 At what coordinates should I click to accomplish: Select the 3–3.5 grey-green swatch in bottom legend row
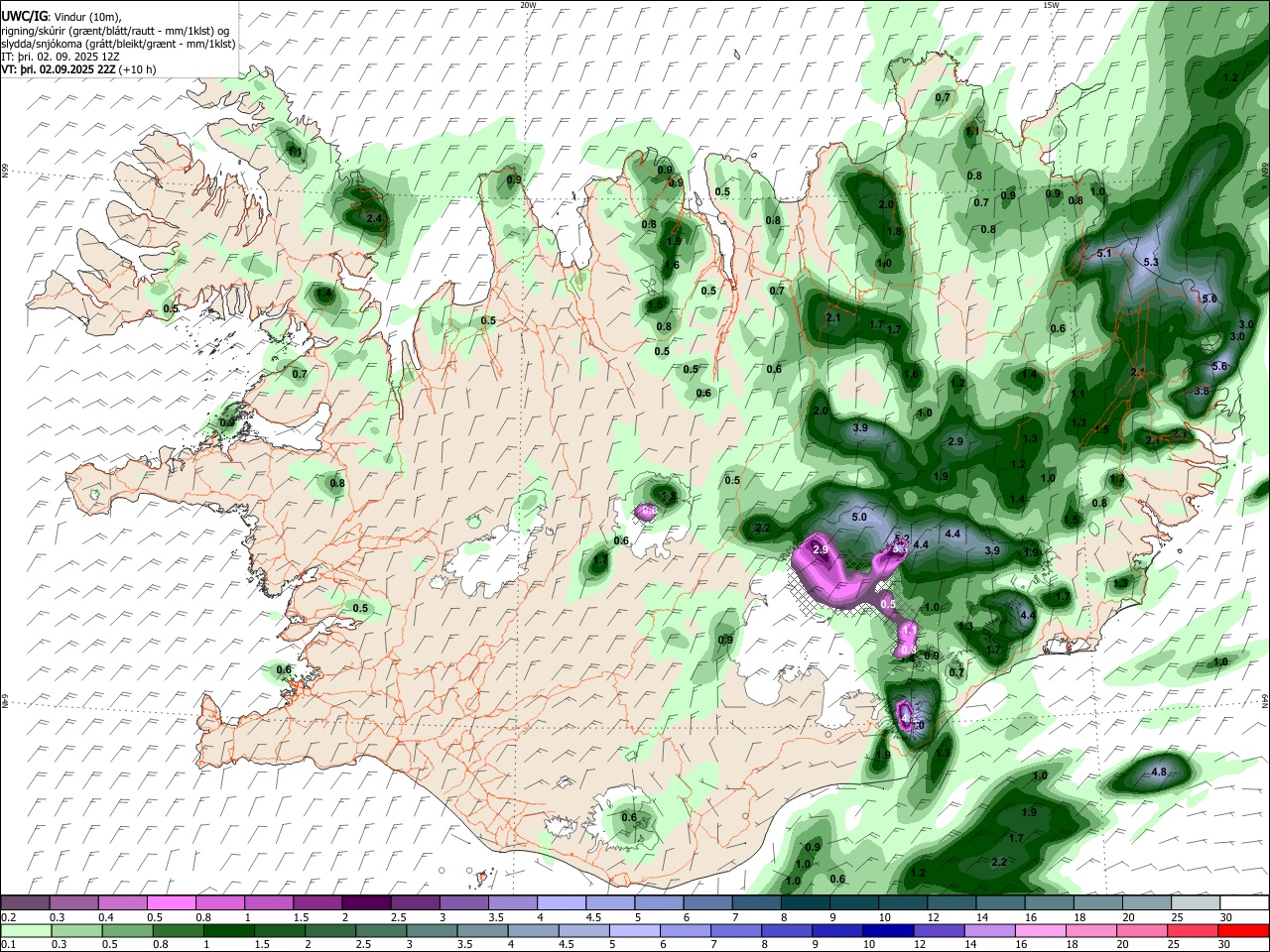click(x=432, y=930)
